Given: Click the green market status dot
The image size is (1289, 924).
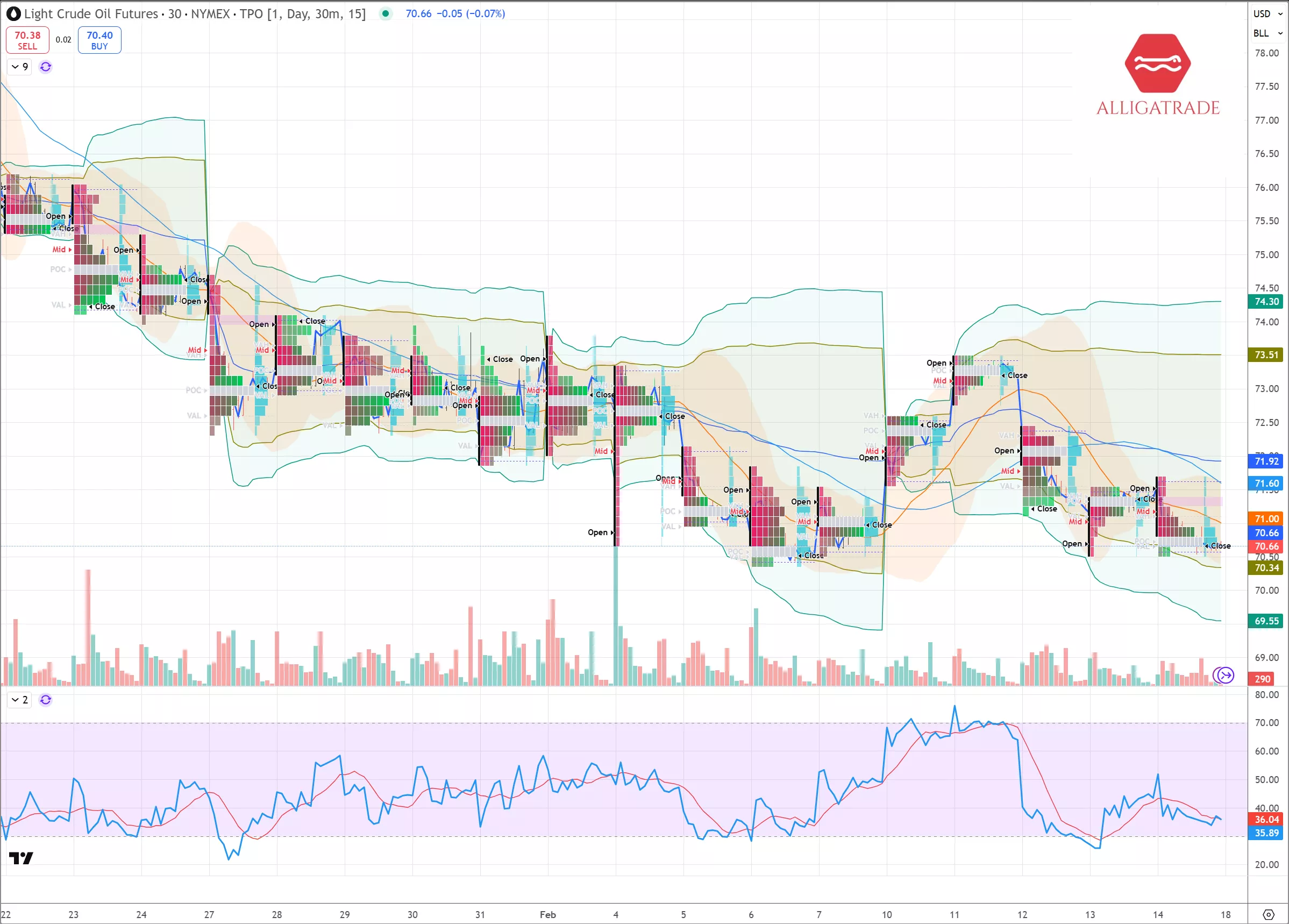Looking at the screenshot, I should [x=386, y=13].
